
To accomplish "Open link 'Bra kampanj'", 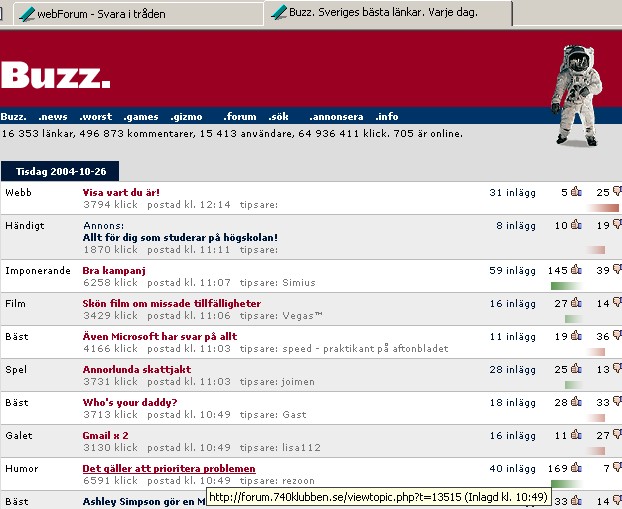I will pyautogui.click(x=114, y=271).
